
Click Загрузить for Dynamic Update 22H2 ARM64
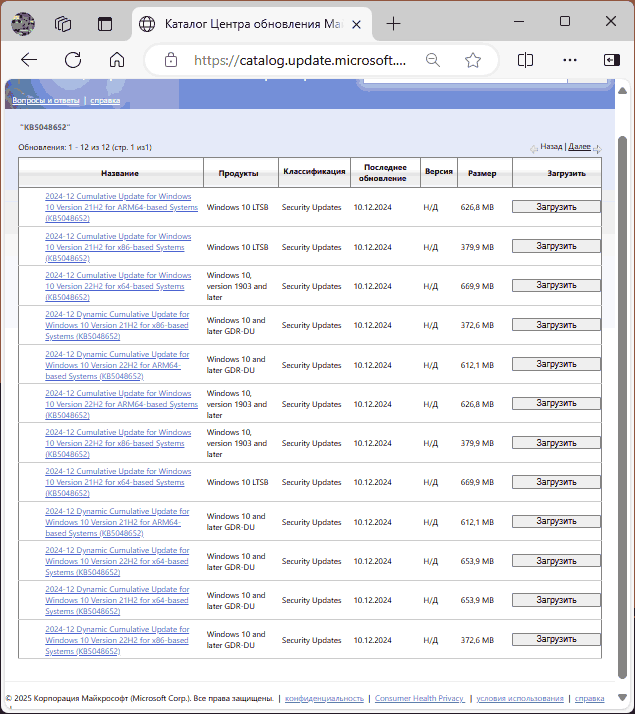(x=556, y=364)
